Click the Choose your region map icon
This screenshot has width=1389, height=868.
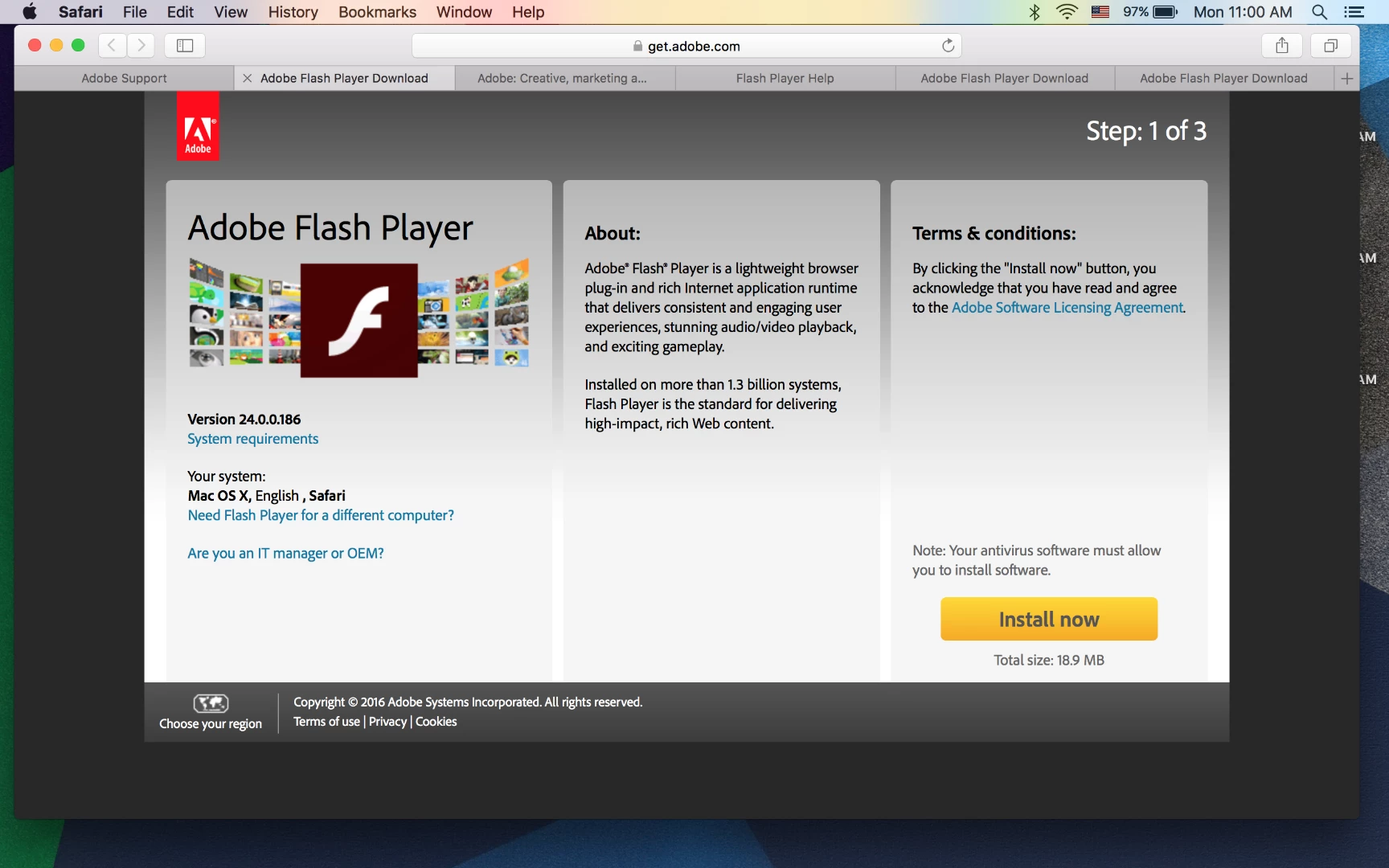[x=211, y=703]
